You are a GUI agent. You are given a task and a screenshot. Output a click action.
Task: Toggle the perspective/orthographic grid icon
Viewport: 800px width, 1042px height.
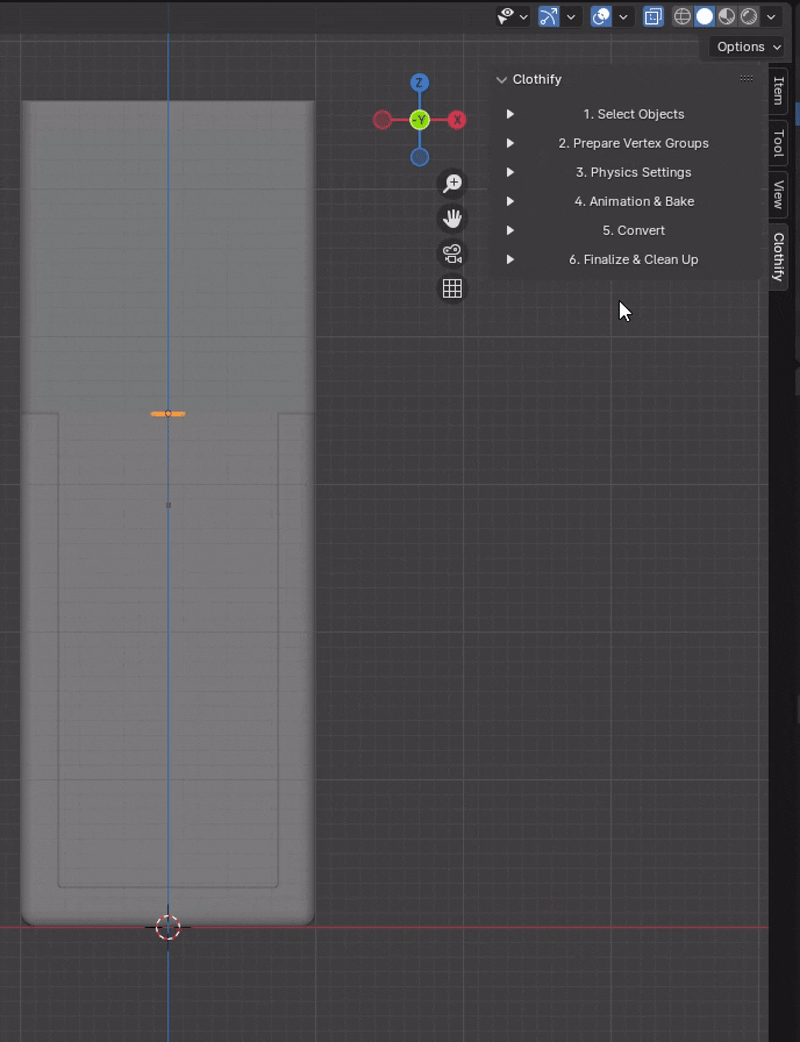coord(452,288)
